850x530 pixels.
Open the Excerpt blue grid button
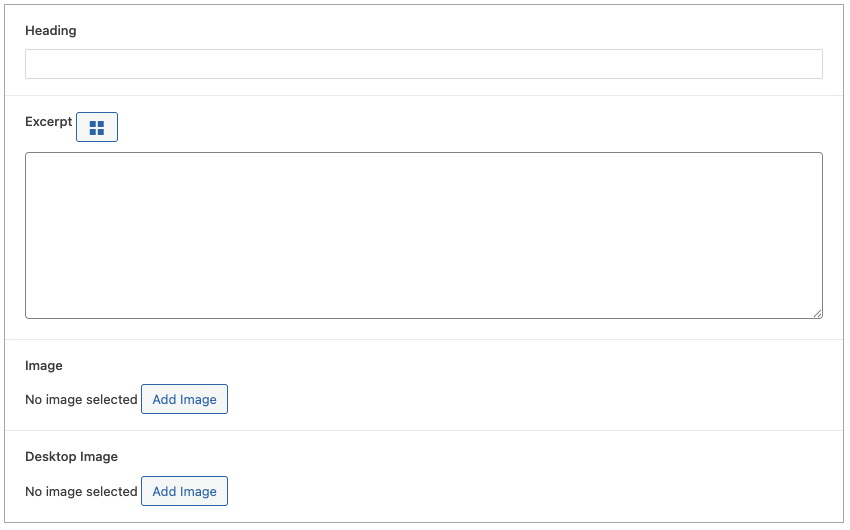(97, 127)
